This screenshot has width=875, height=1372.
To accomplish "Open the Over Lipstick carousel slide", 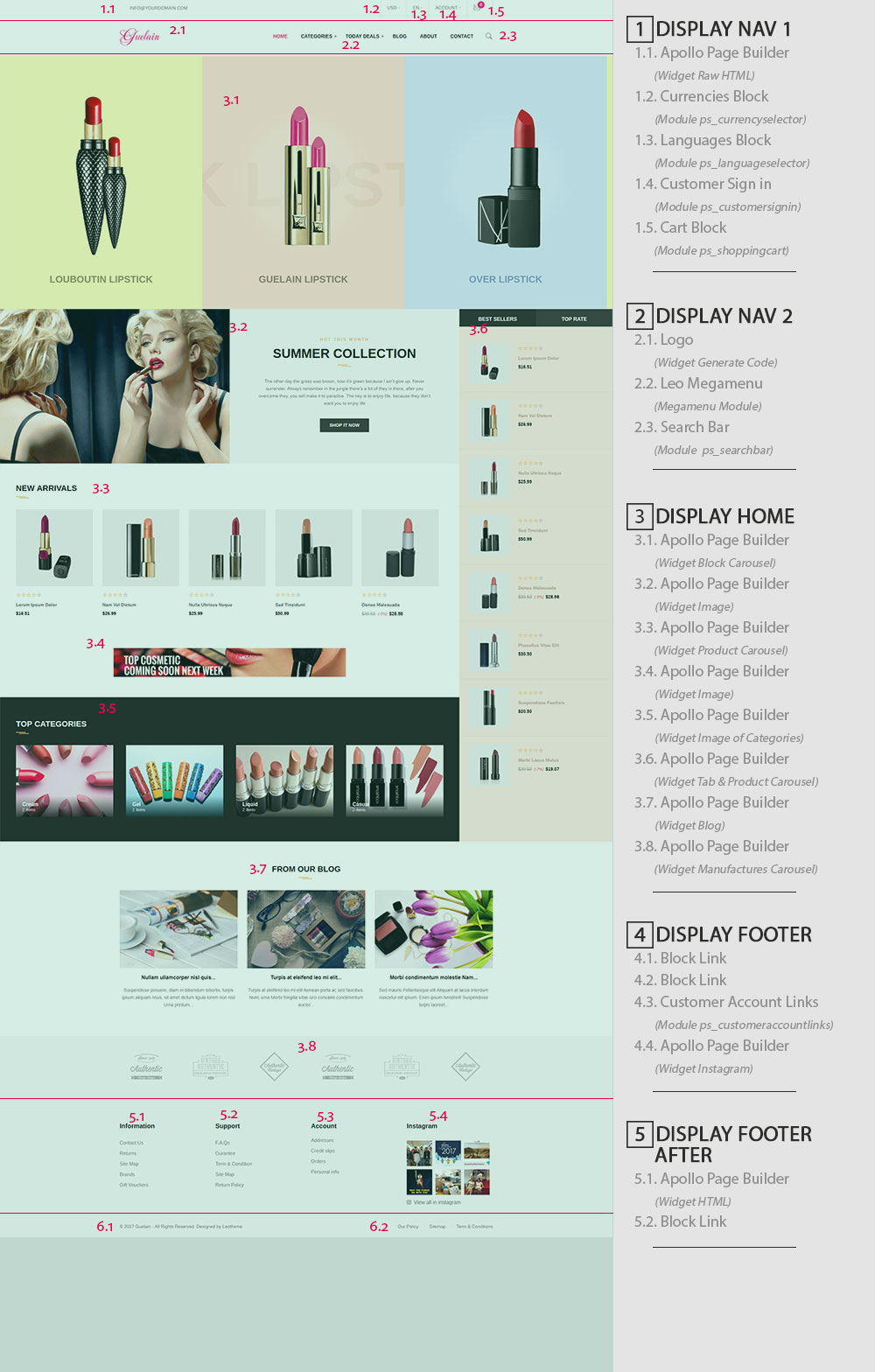I will [506, 182].
